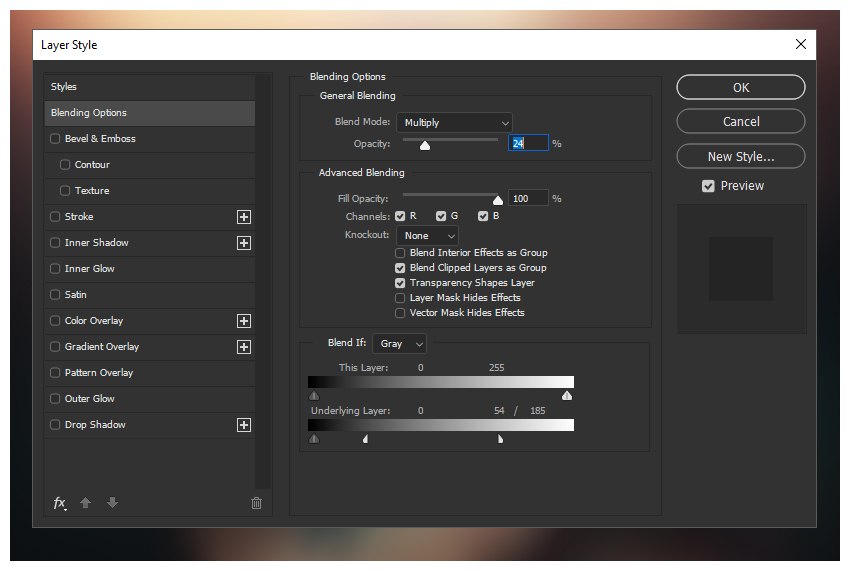Enable the Bevel & Emboss checkbox
The image size is (850, 571).
point(55,138)
